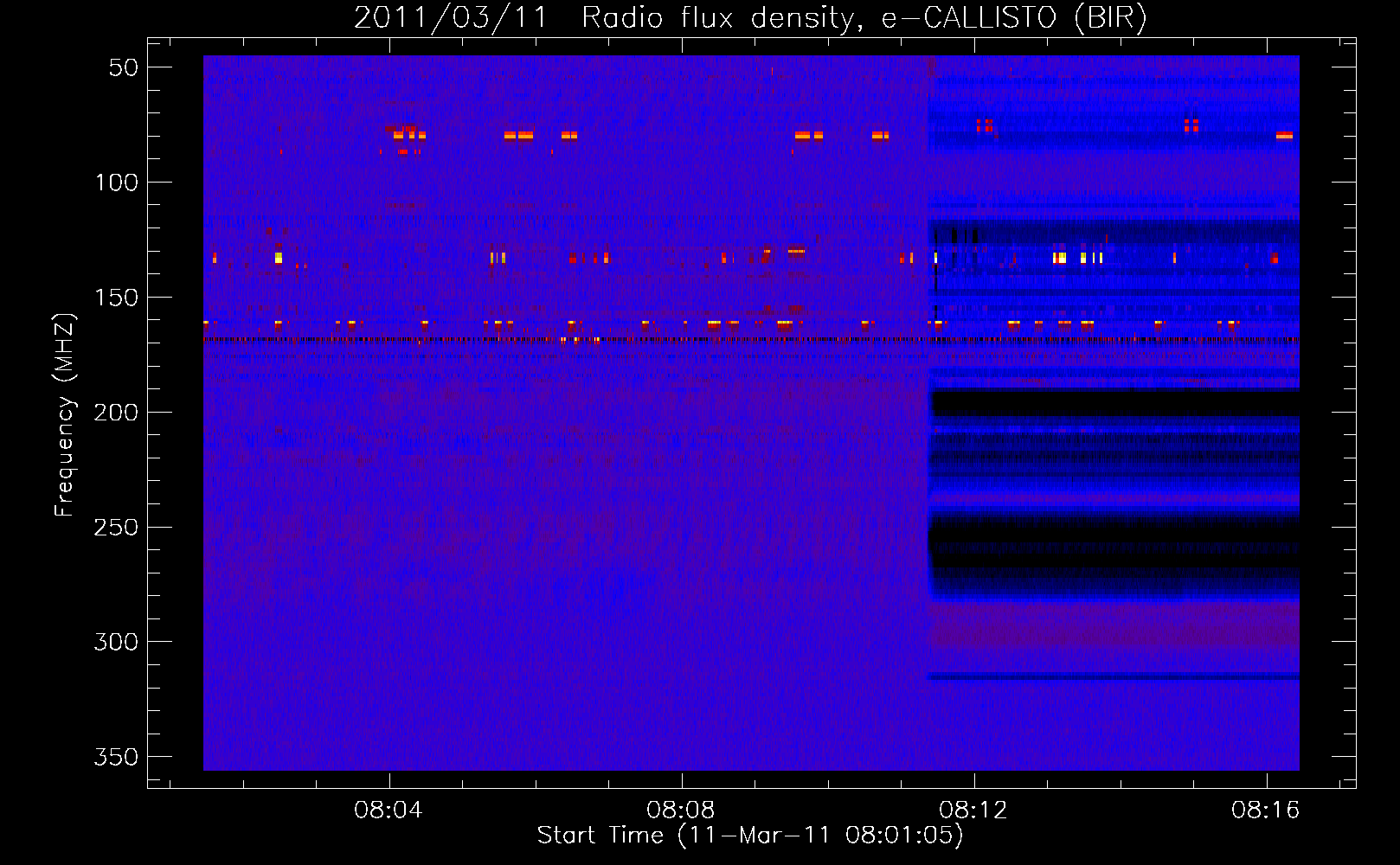Viewport: 1400px width, 865px height.
Task: Click the 'Start Time (11-Mar-11 08:01:05)' label
Action: click(750, 836)
